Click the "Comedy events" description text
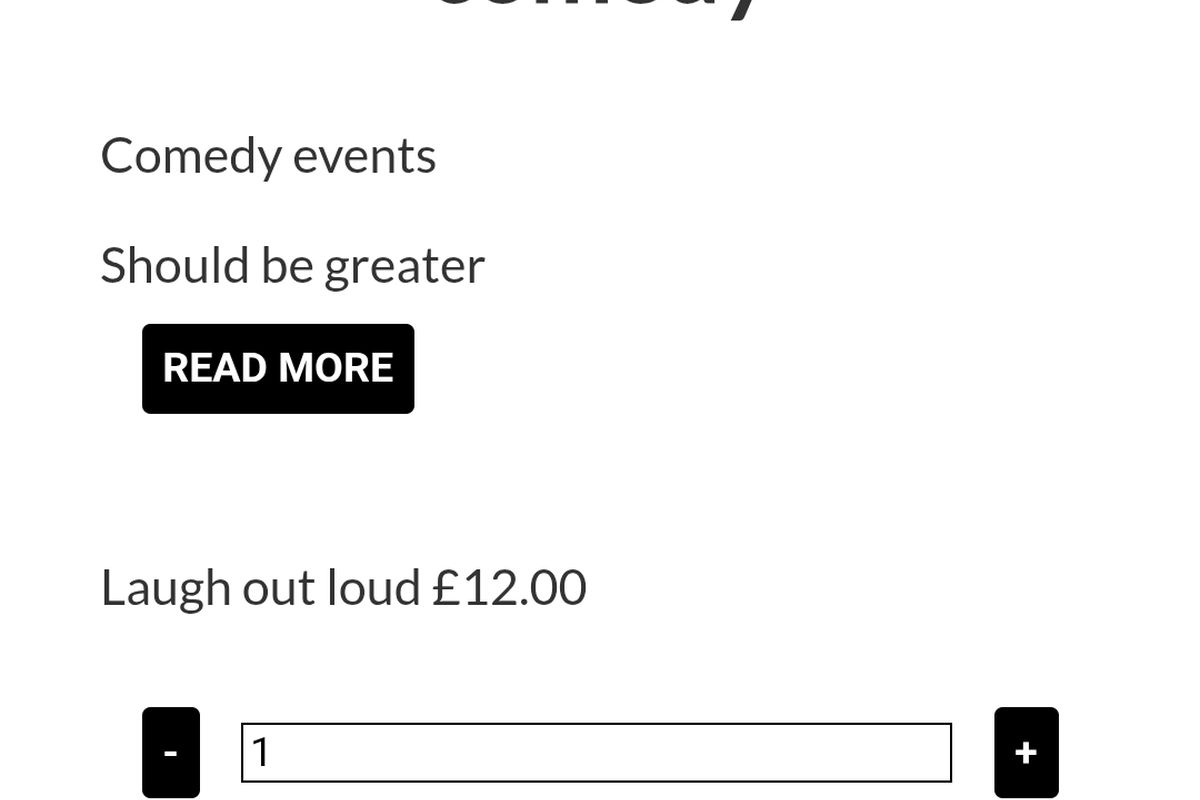The height and width of the screenshot is (800, 1200). pyautogui.click(x=268, y=156)
